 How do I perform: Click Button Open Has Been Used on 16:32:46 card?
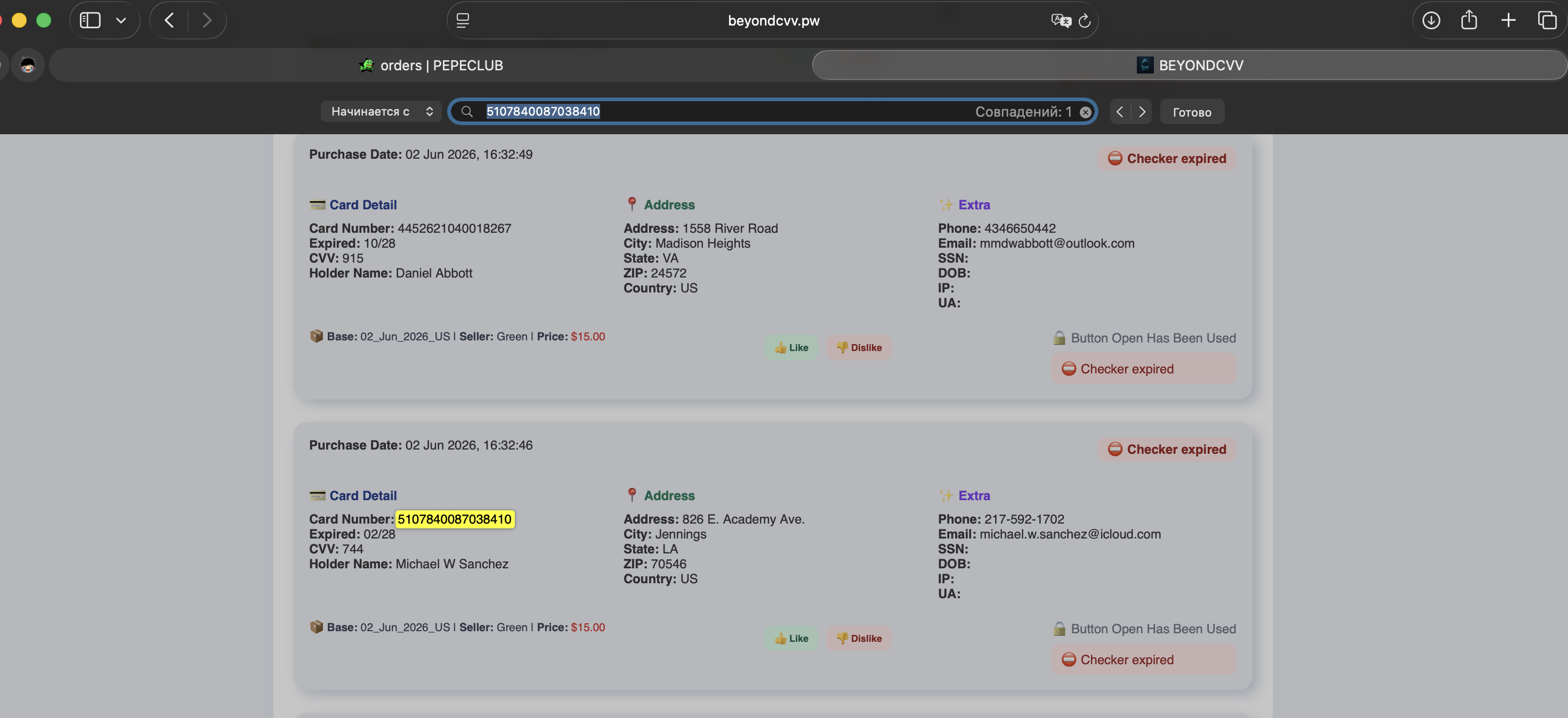point(1153,629)
